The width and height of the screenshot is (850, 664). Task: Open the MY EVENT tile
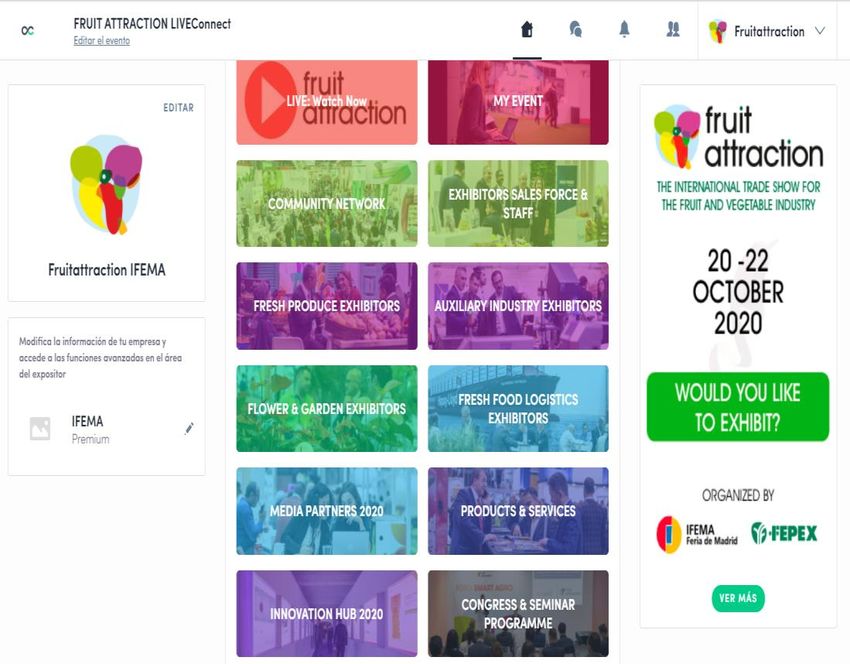518,102
